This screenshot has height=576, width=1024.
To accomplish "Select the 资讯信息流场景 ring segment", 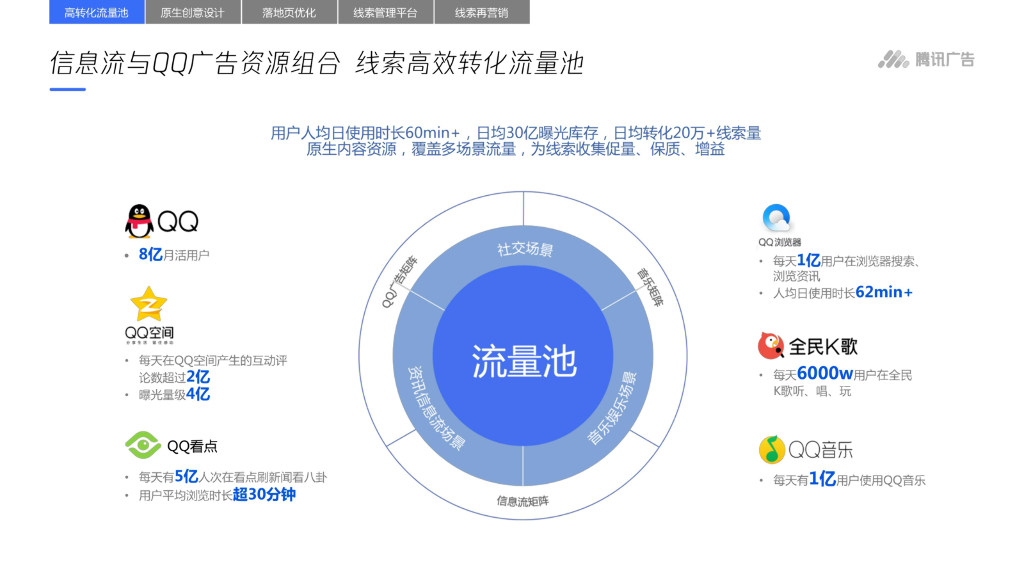I will coord(436,408).
